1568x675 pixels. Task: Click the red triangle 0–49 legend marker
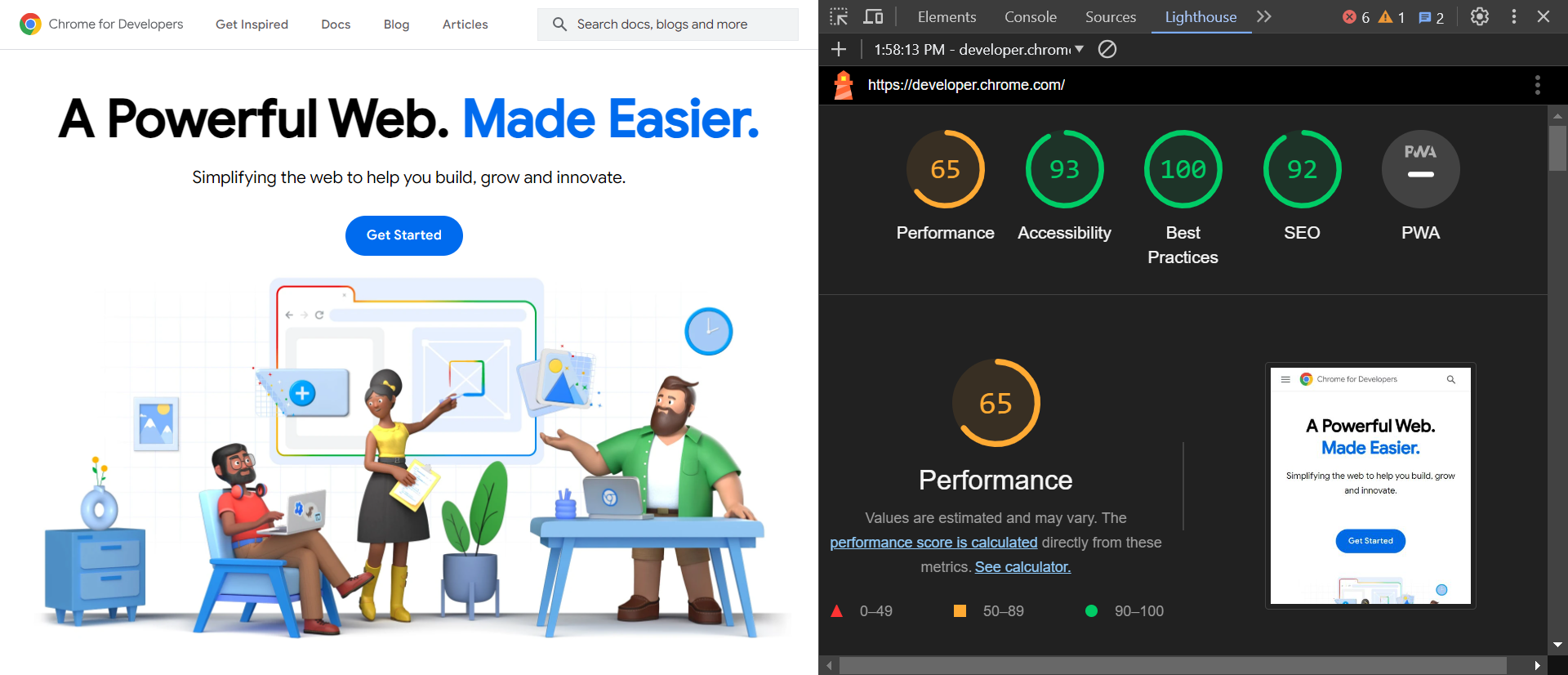836,611
